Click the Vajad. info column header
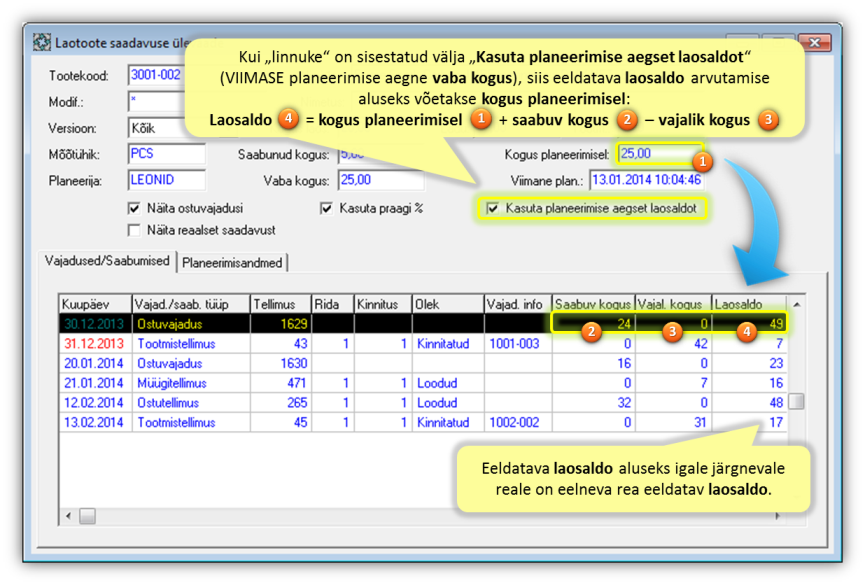This screenshot has height=585, width=865. point(518,304)
